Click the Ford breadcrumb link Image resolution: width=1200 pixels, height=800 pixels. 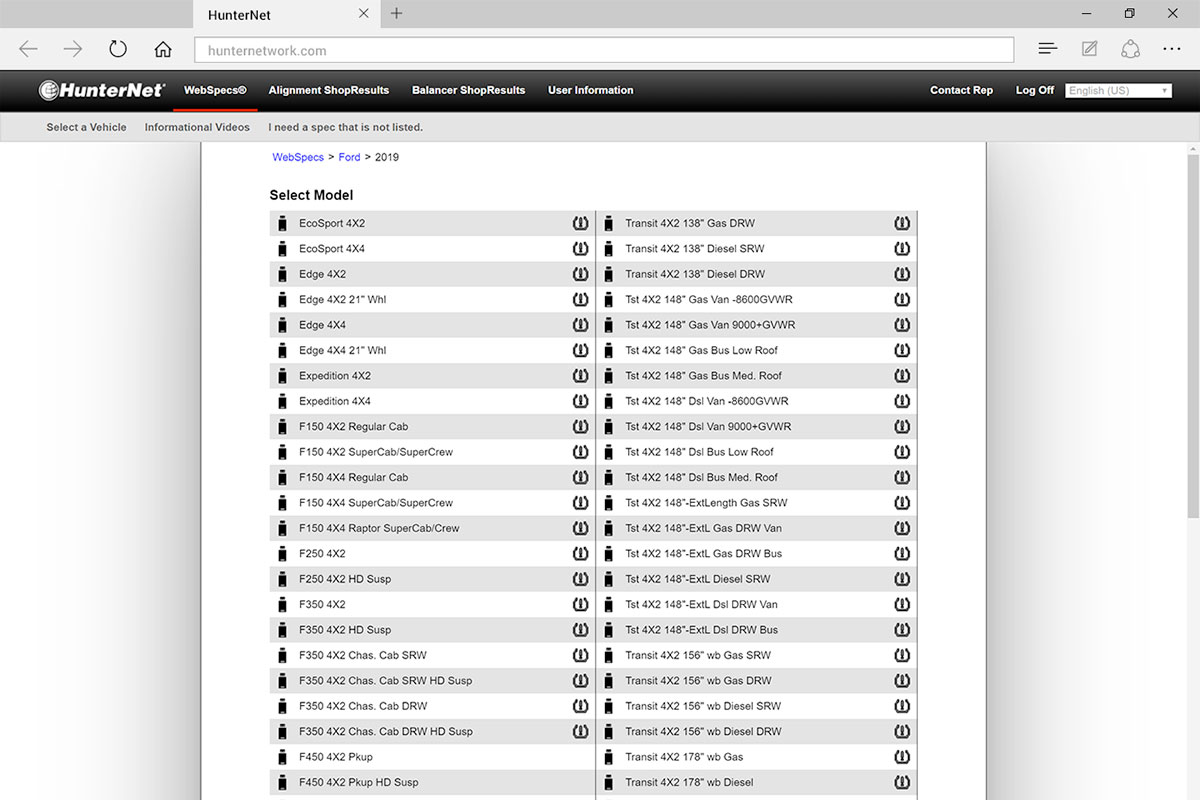349,157
